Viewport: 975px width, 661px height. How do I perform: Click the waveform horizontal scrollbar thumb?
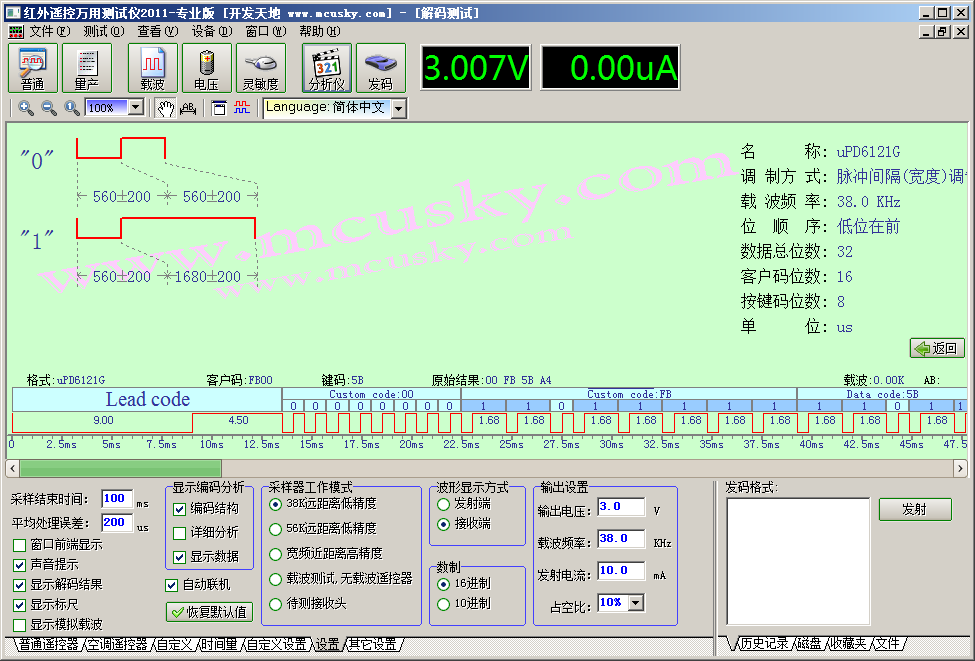pos(120,468)
